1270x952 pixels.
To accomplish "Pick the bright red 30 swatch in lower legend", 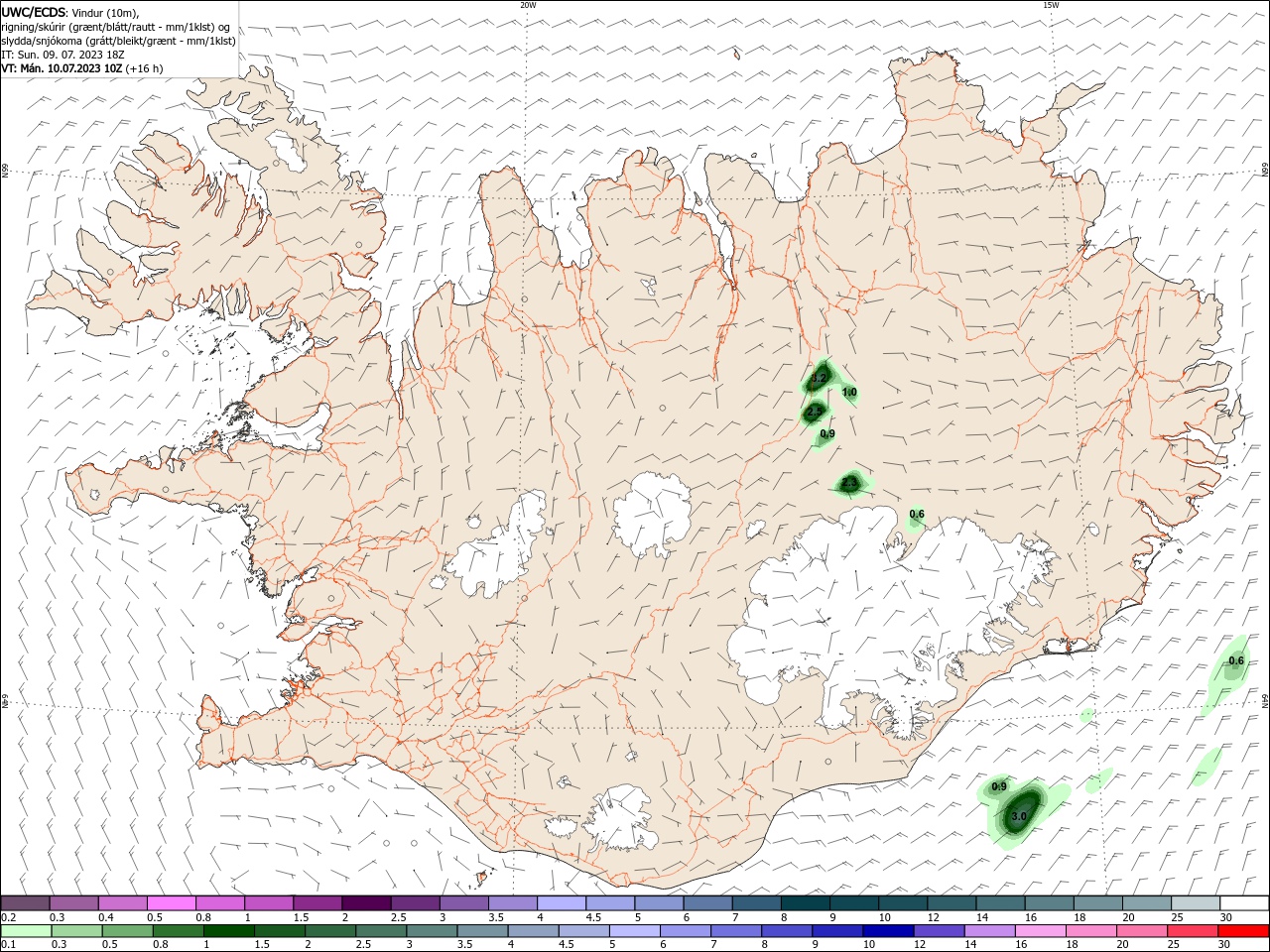I will point(1244,931).
